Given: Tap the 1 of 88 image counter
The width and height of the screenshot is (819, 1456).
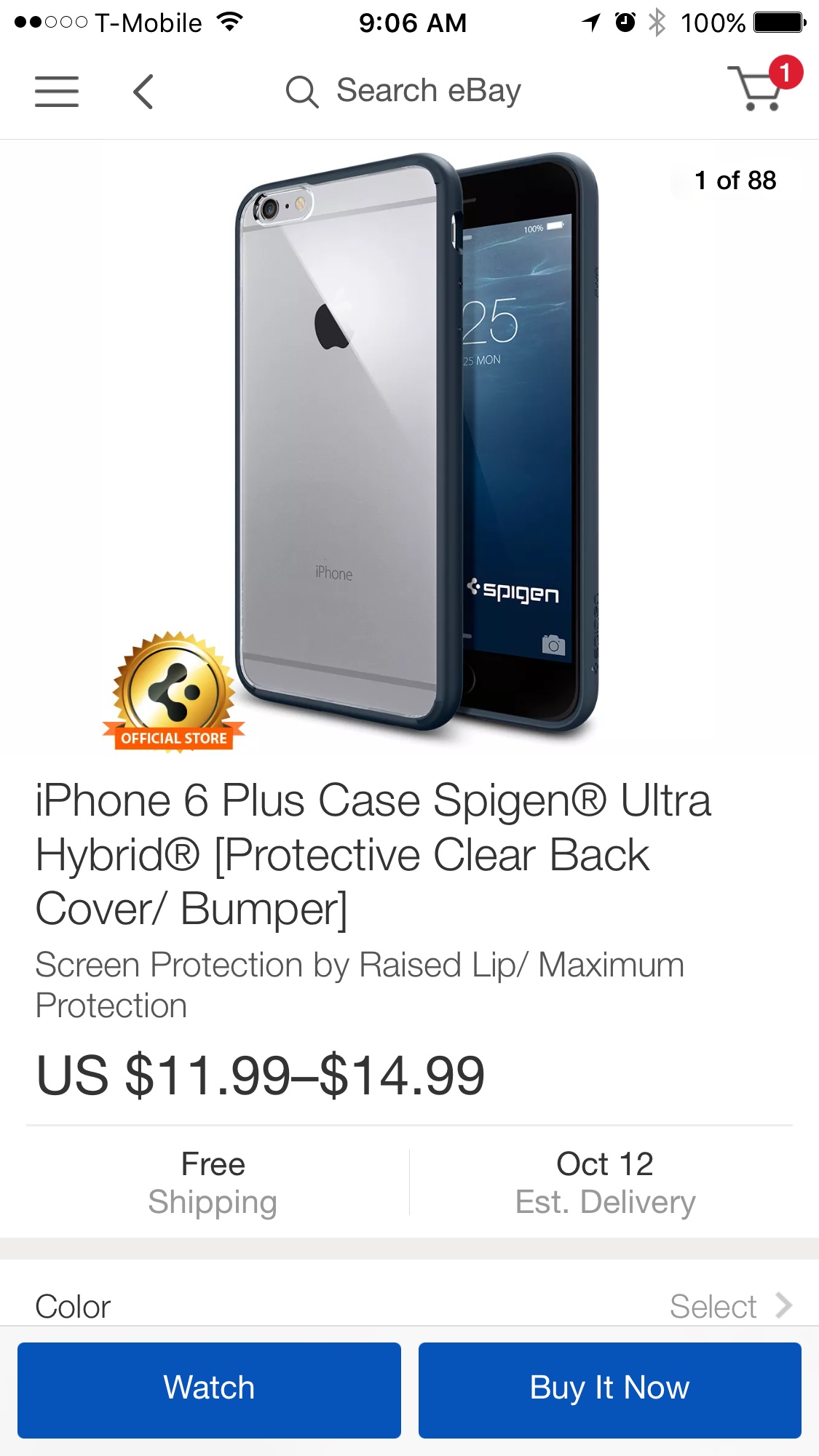Looking at the screenshot, I should point(735,180).
